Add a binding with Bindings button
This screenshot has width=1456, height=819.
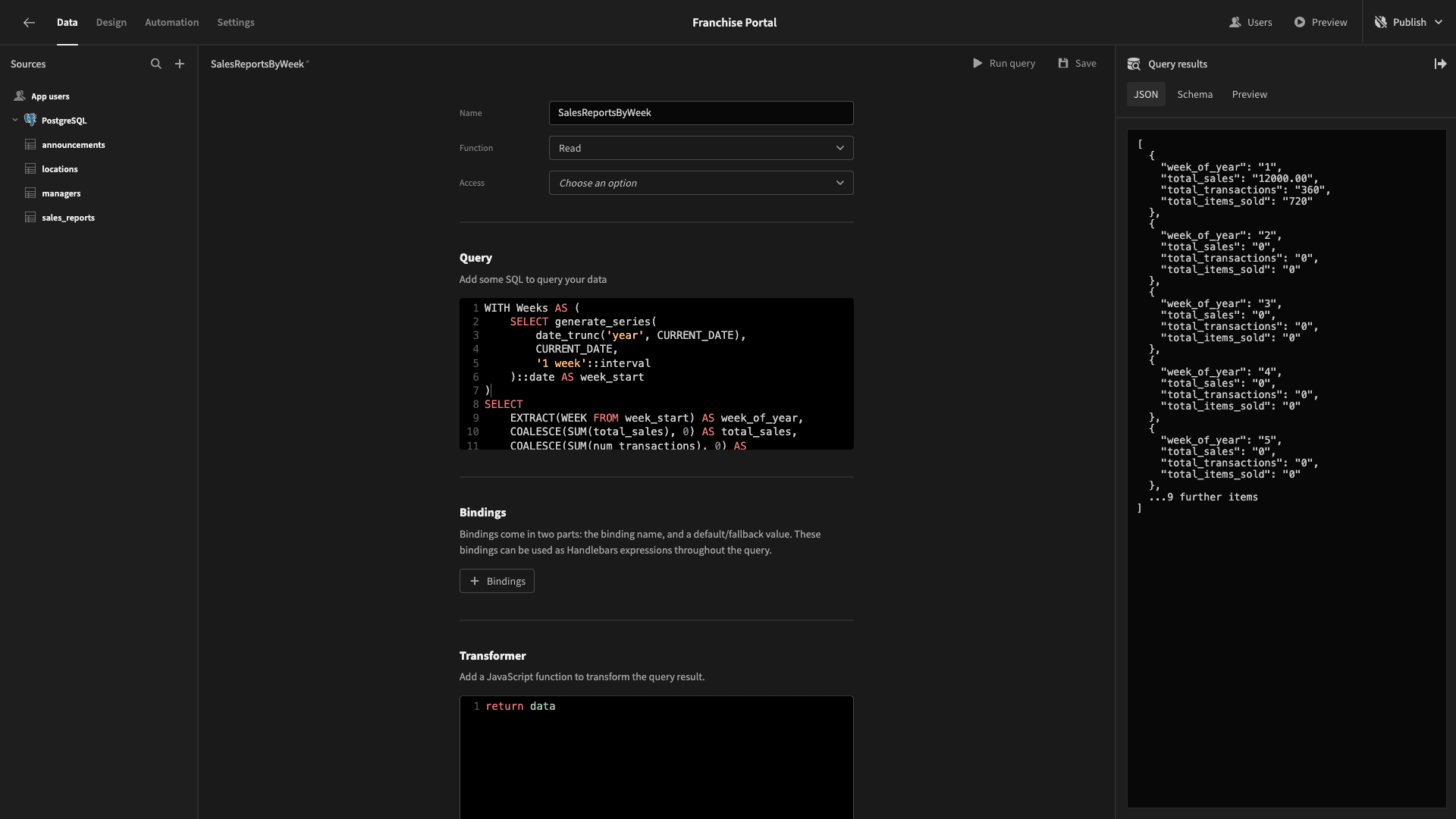[x=497, y=581]
